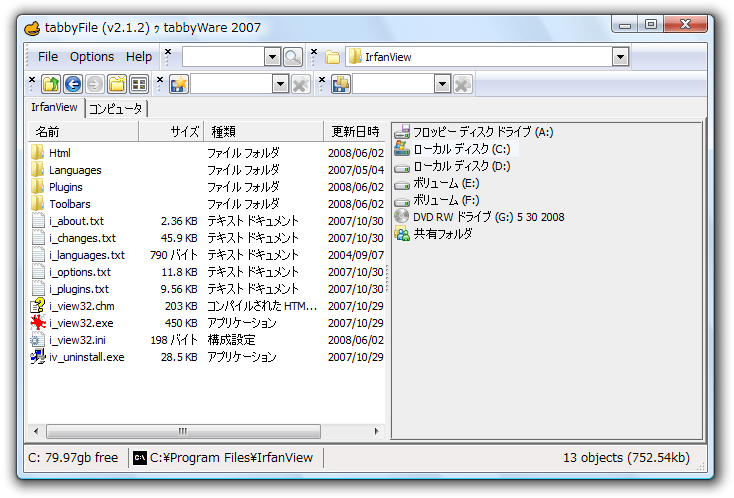The height and width of the screenshot is (498, 734).
Task: Go back with the blue arrow button
Action: pyautogui.click(x=73, y=84)
